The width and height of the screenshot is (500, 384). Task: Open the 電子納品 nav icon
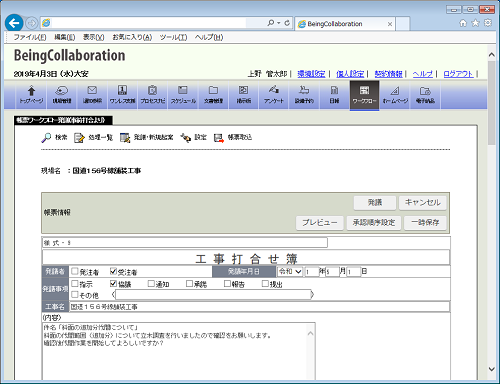(425, 95)
